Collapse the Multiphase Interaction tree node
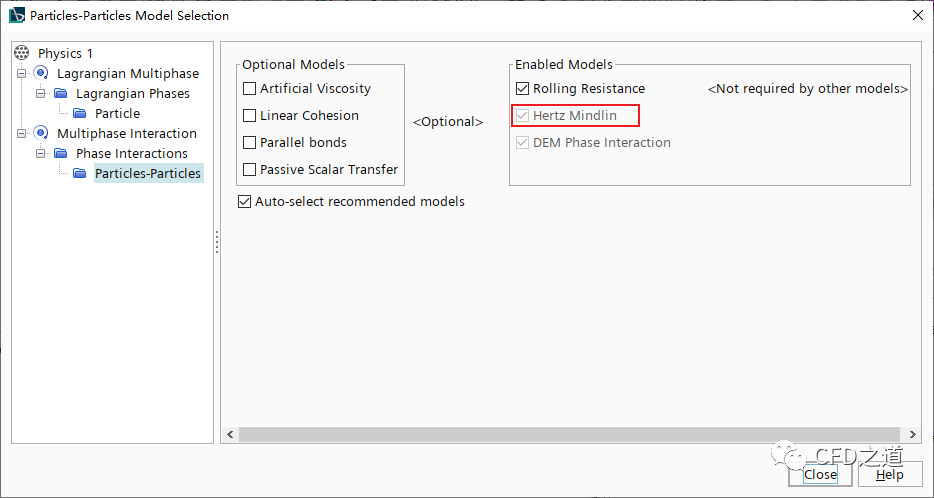Viewport: 934px width, 498px height. [x=22, y=133]
